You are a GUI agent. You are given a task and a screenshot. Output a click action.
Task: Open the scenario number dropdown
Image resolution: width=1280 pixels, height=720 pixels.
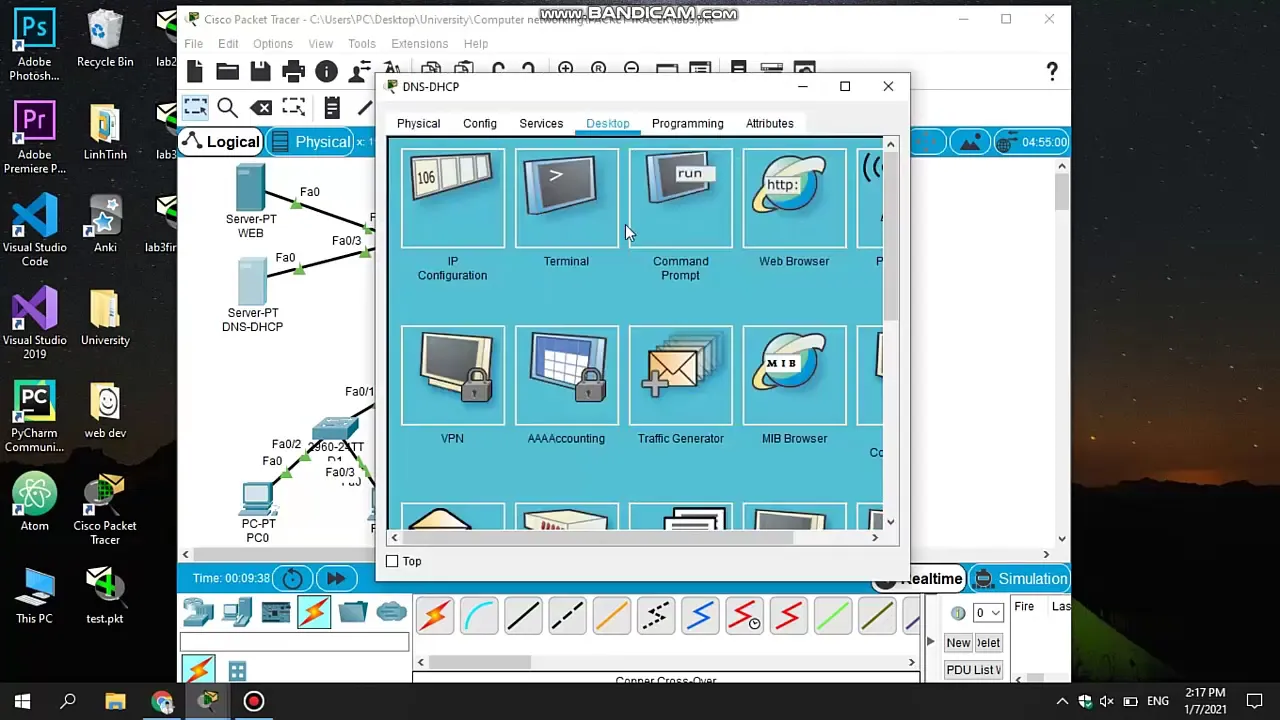pos(988,612)
